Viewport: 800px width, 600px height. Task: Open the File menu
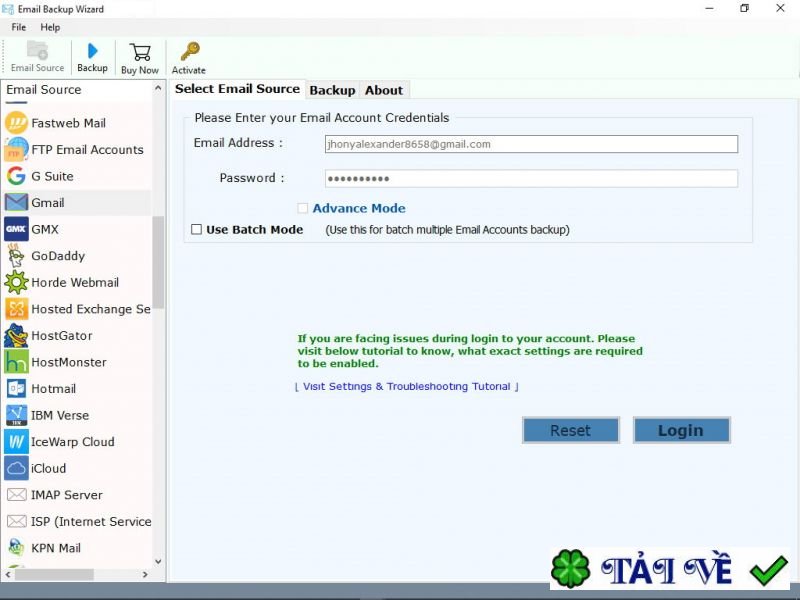(x=19, y=27)
